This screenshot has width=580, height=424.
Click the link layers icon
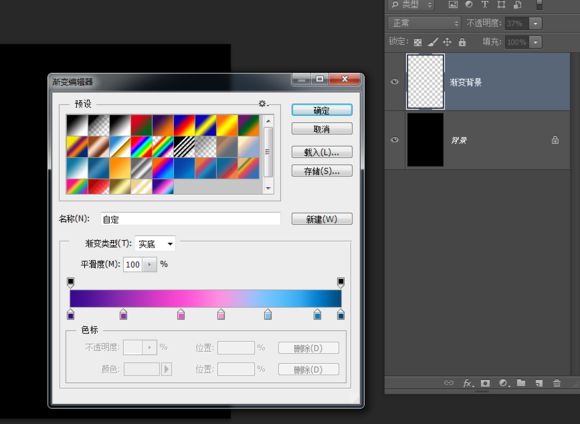point(449,383)
